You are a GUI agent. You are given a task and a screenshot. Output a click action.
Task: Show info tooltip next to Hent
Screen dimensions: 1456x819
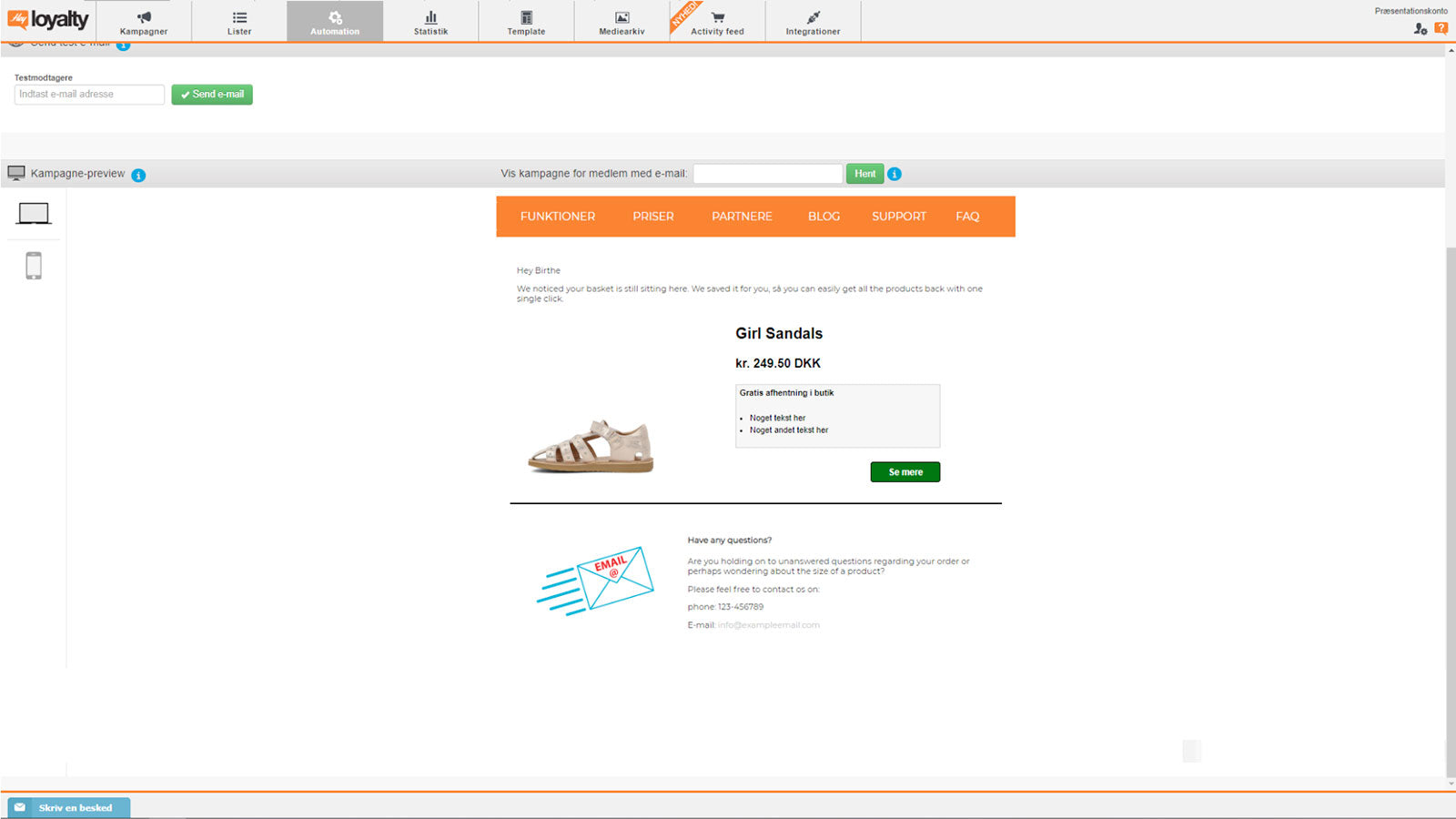[895, 174]
